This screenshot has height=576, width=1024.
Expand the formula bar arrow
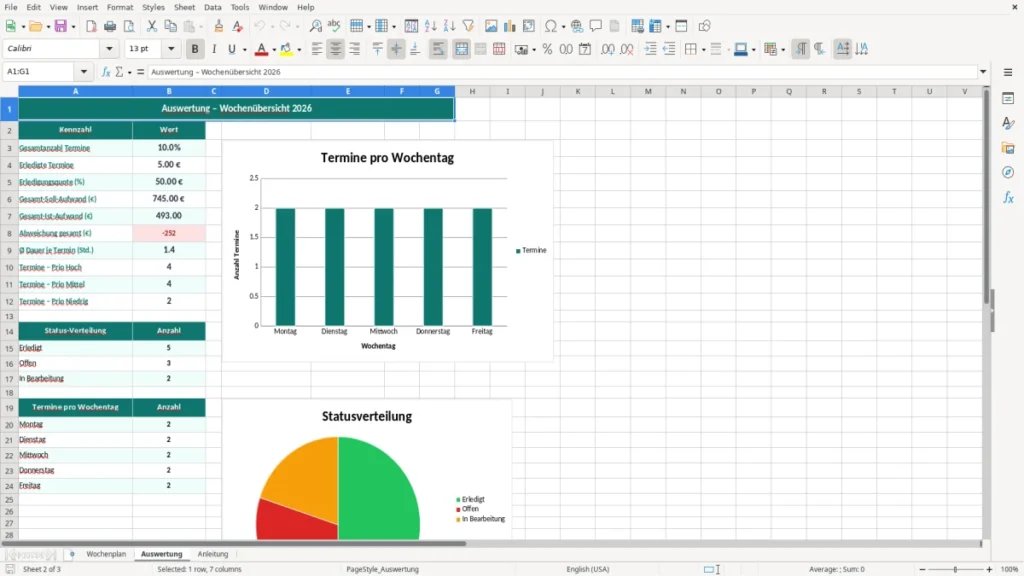coord(983,72)
